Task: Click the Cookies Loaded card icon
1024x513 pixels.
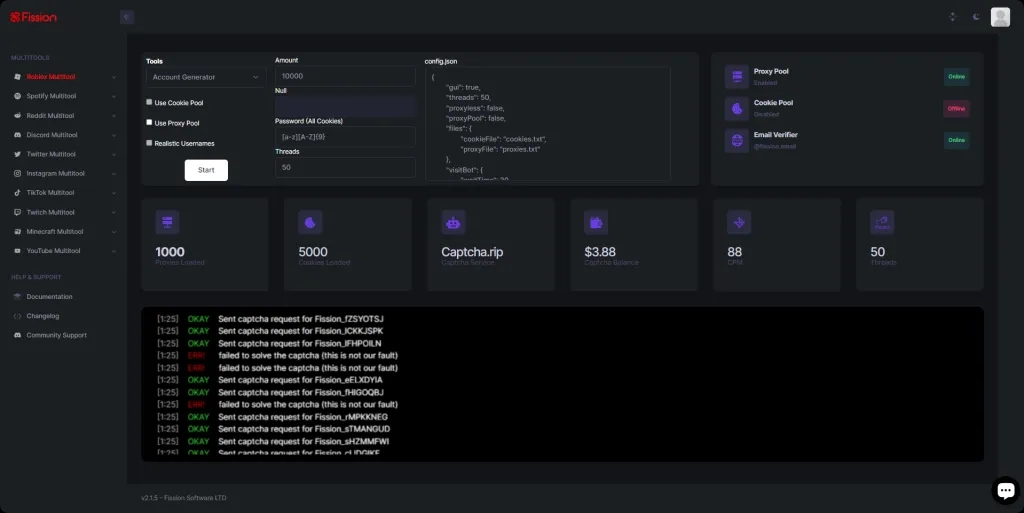Action: [x=310, y=222]
